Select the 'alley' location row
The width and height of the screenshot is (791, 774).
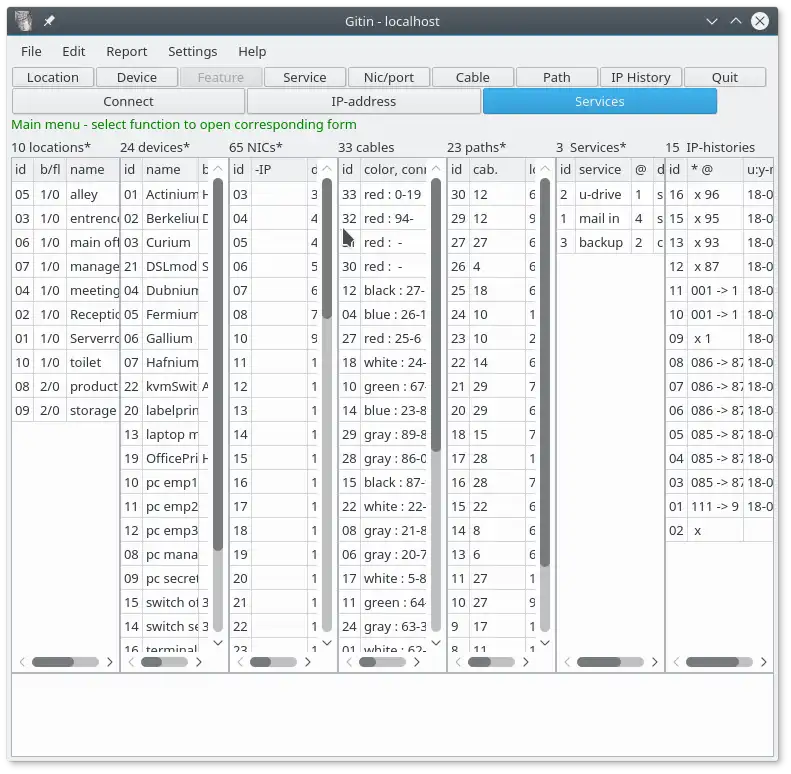pos(66,195)
